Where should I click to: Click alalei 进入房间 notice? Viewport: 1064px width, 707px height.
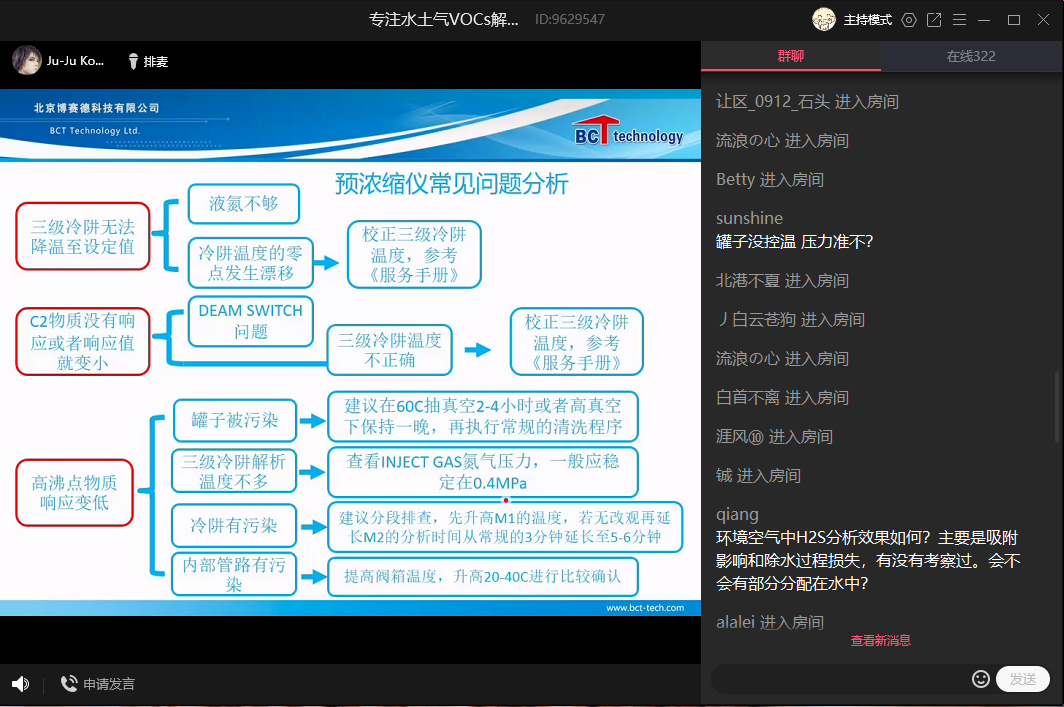click(770, 622)
